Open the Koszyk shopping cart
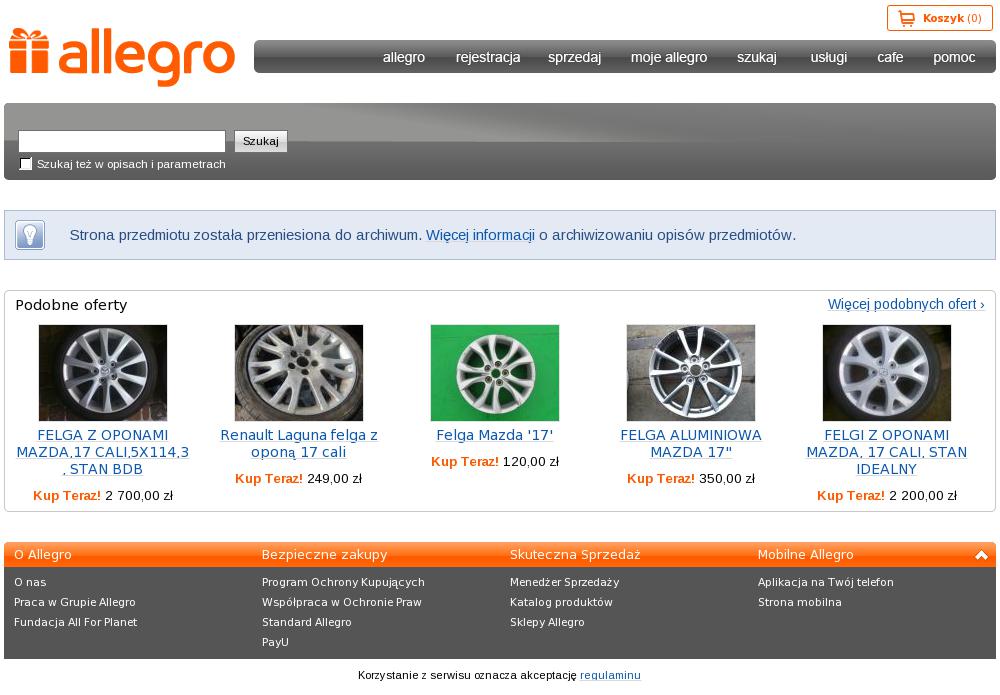This screenshot has width=1000, height=695. click(x=939, y=18)
